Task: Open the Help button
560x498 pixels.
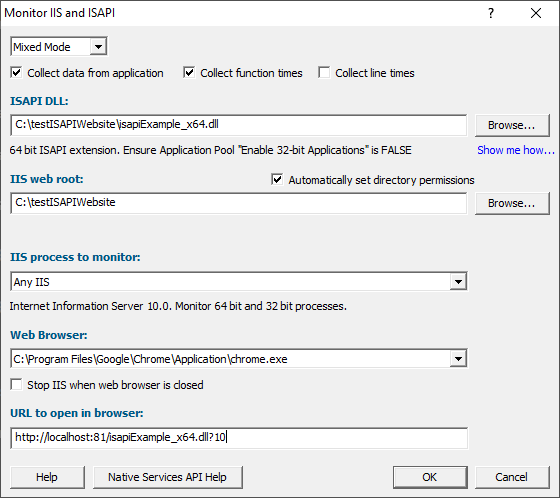Action: (47, 477)
